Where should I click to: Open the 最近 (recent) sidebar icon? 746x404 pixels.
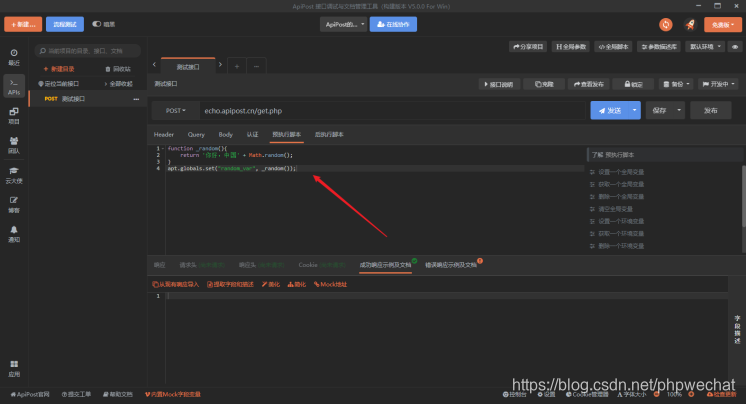14,57
